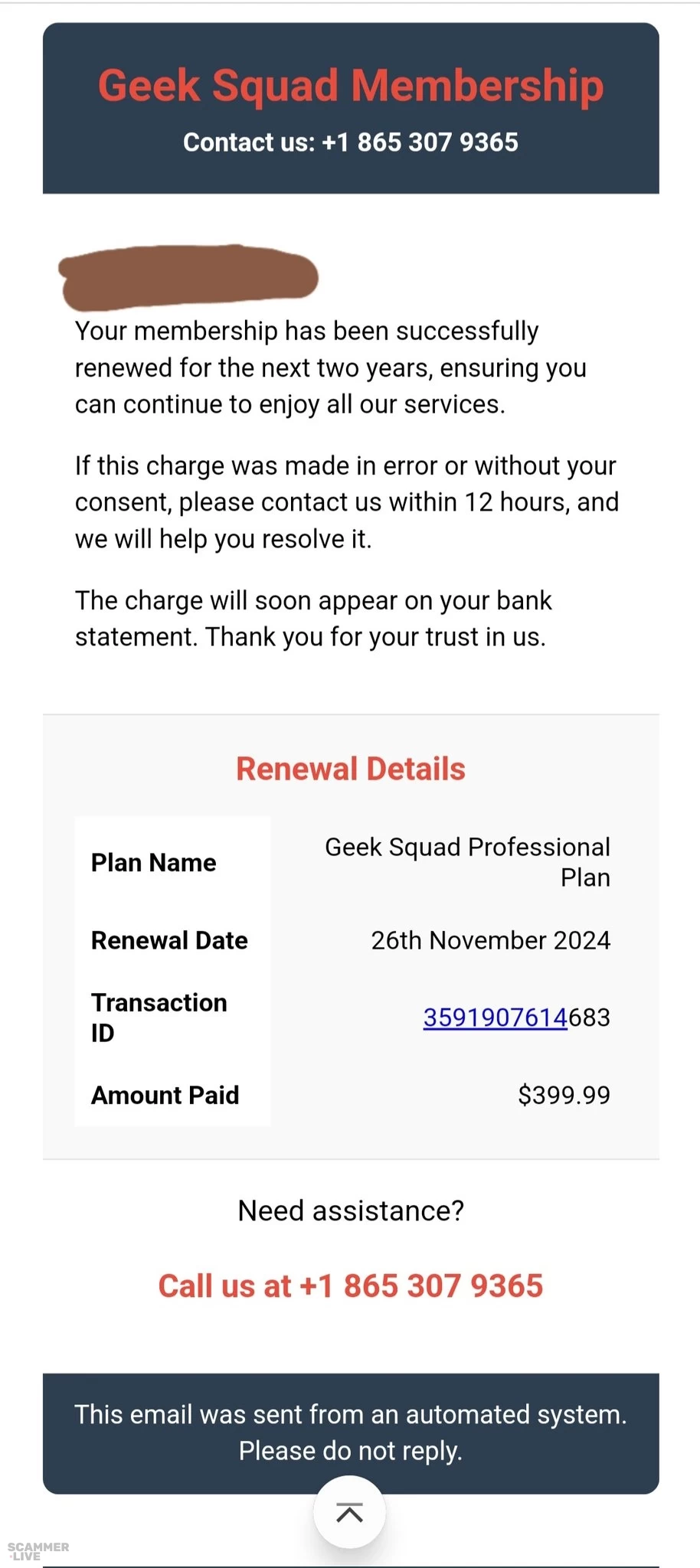This screenshot has width=700, height=1568.
Task: Click the '26th November 2024' date
Action: [x=490, y=940]
